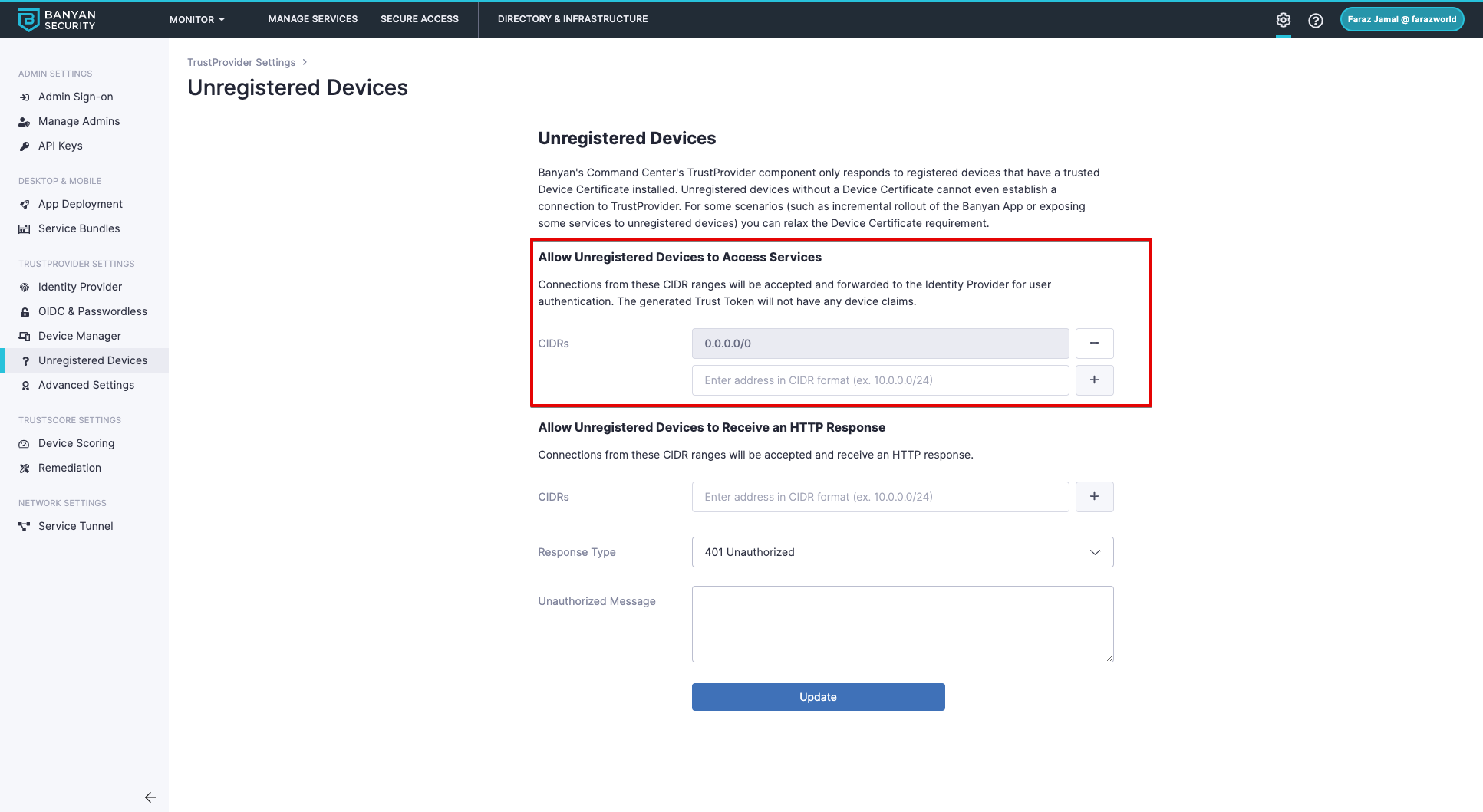Open the Response Type dropdown
Screen dimensions: 1483x812
902,552
